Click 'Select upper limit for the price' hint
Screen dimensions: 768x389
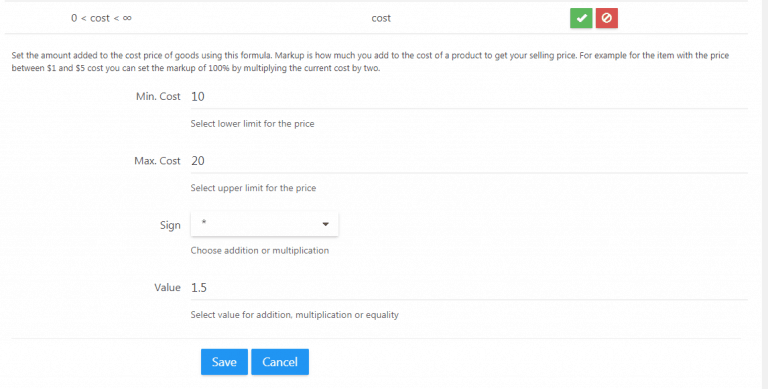click(253, 188)
